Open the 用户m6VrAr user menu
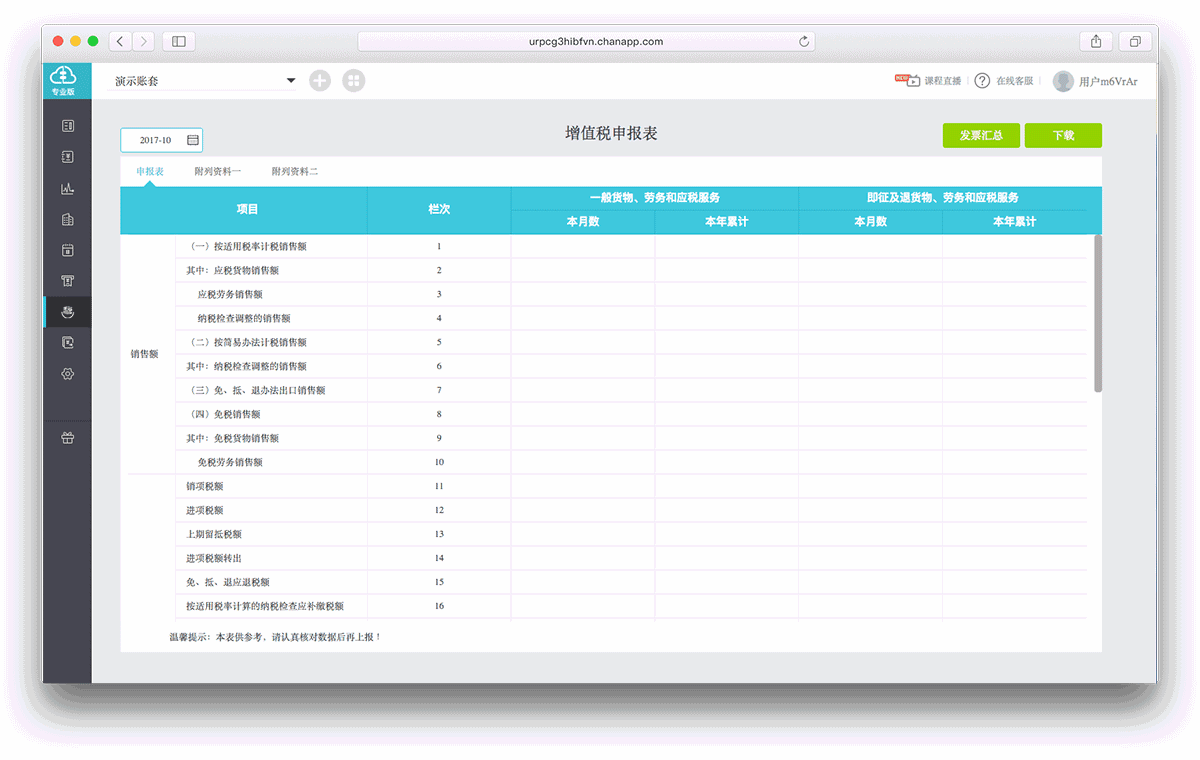 click(x=1095, y=81)
